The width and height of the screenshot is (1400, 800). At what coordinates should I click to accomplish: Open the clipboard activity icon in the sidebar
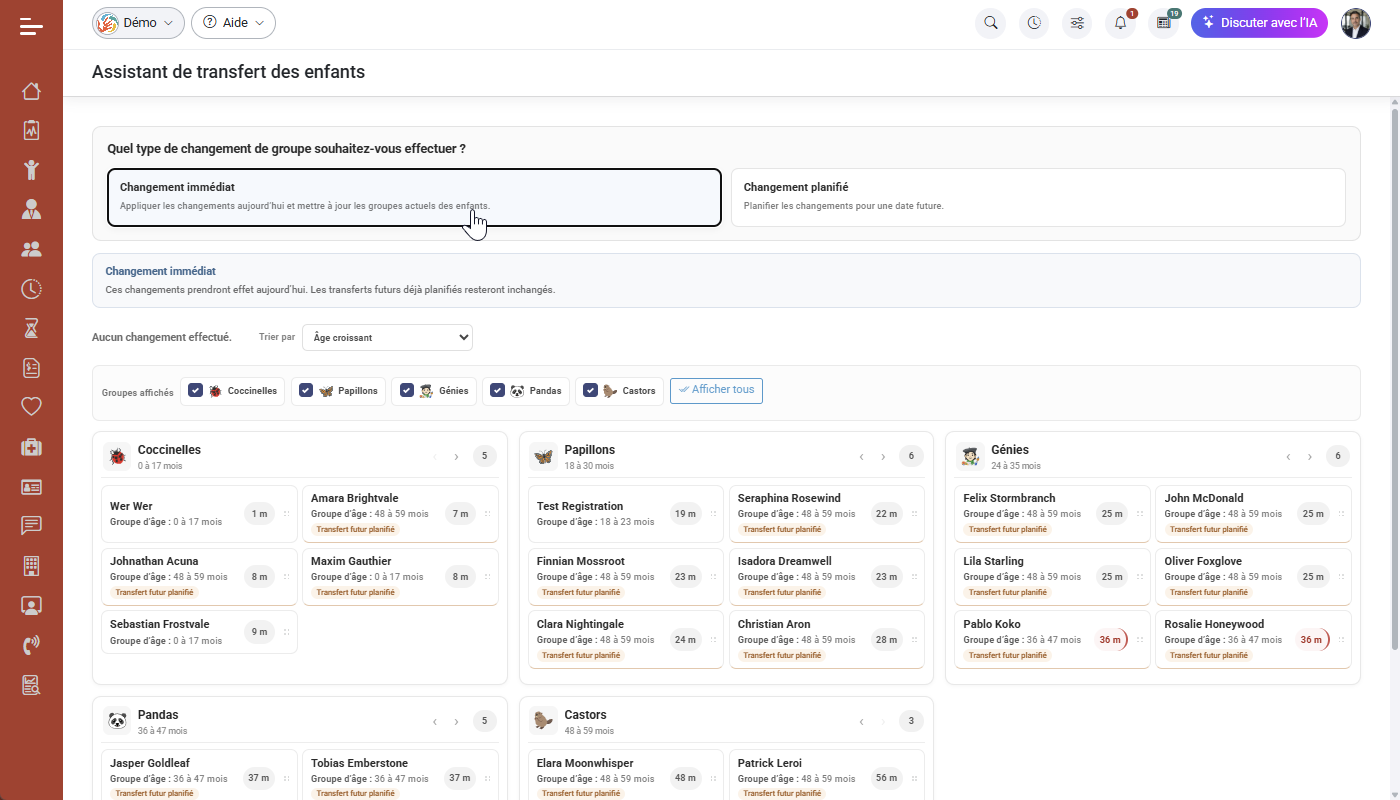(31, 130)
